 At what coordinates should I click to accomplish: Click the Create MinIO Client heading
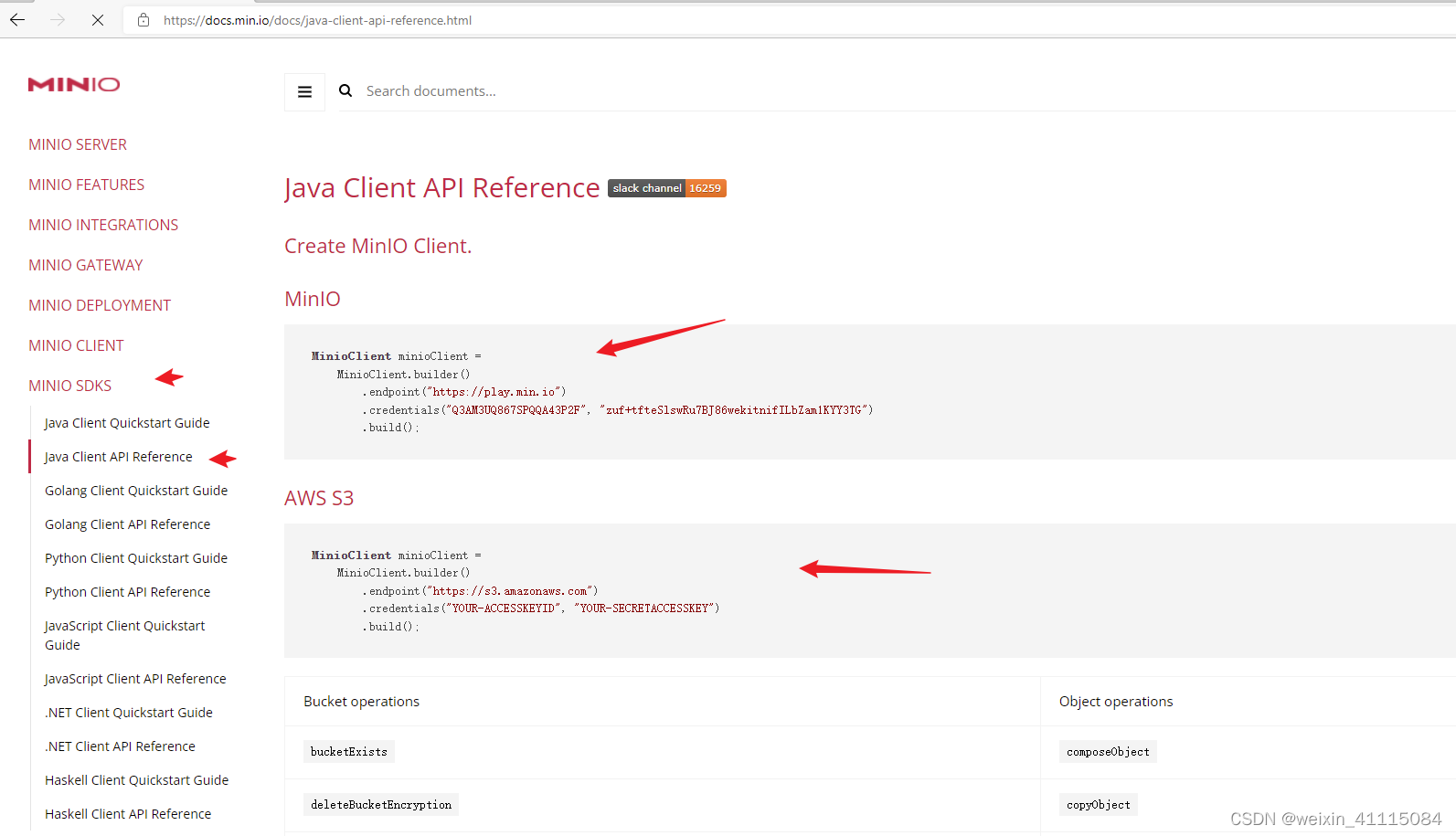(x=378, y=246)
